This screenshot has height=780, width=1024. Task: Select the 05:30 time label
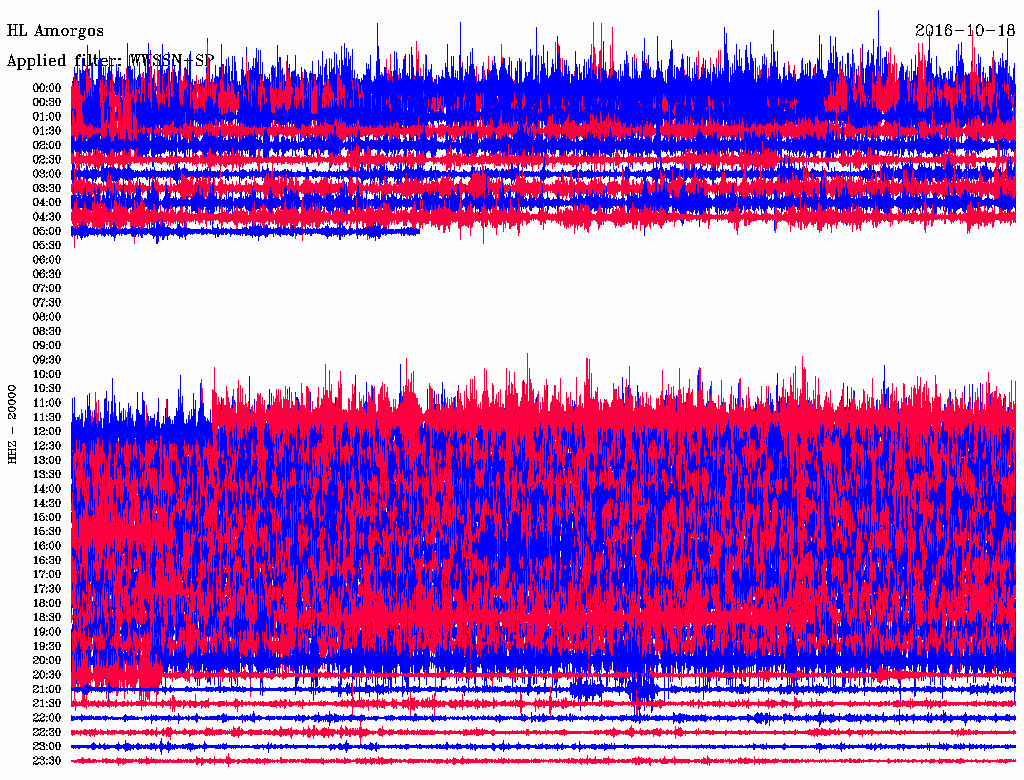47,245
